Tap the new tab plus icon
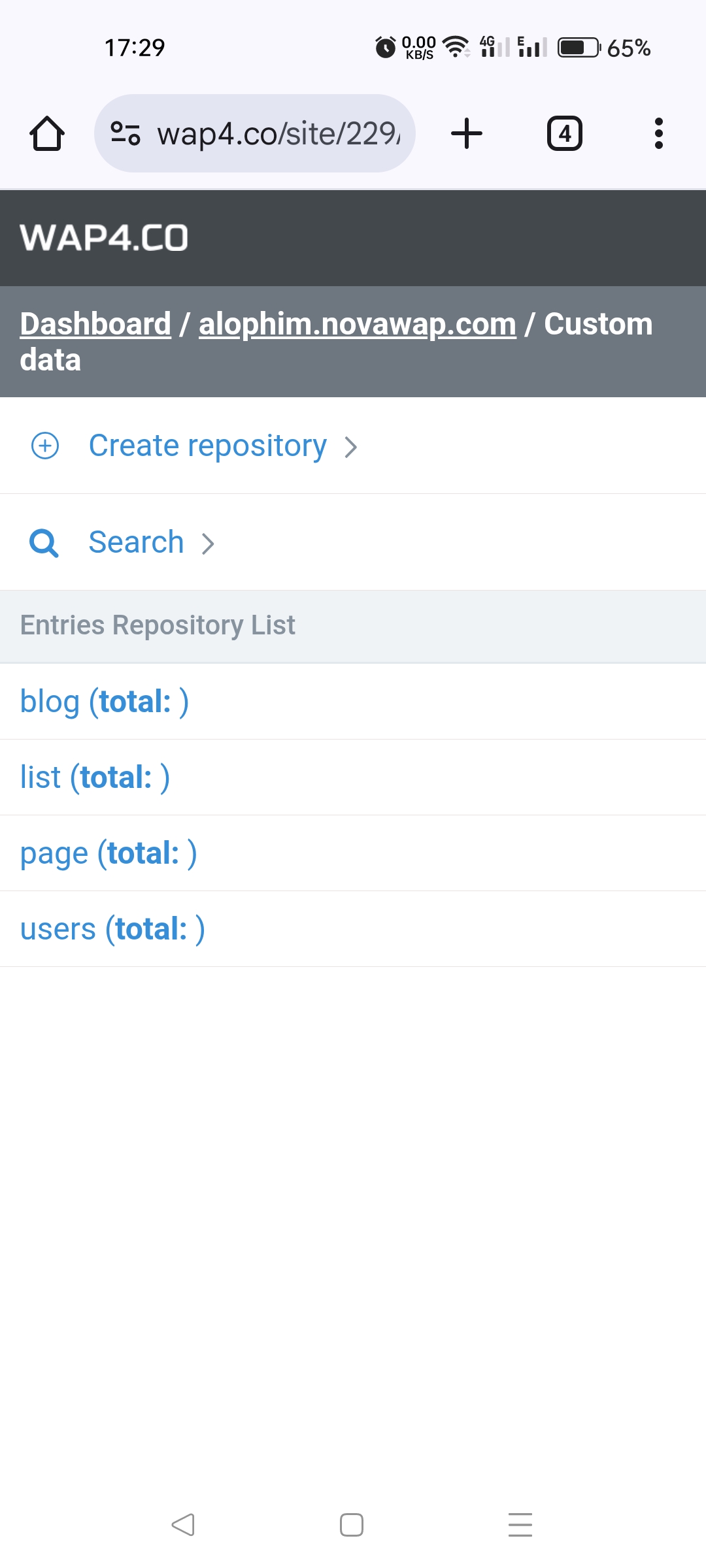706x1568 pixels. [467, 133]
